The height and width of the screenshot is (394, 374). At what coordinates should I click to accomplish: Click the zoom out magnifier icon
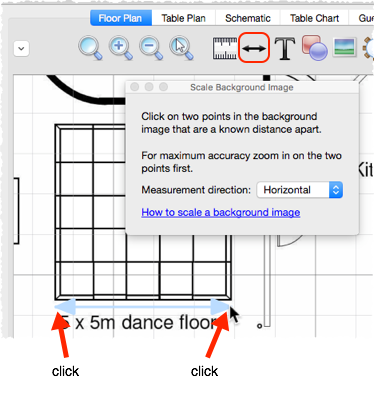coord(151,48)
